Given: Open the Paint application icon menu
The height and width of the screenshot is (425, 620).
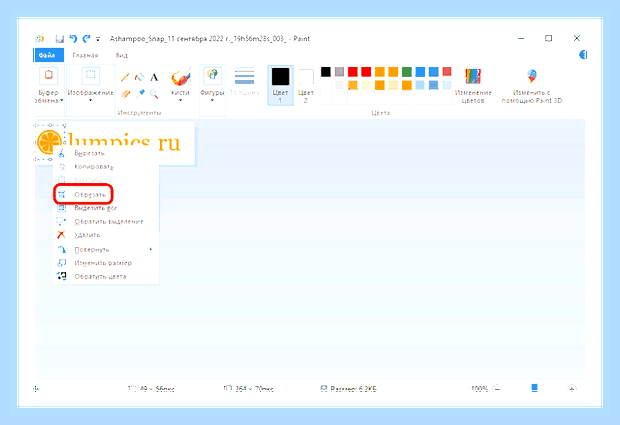Looking at the screenshot, I should (39, 38).
